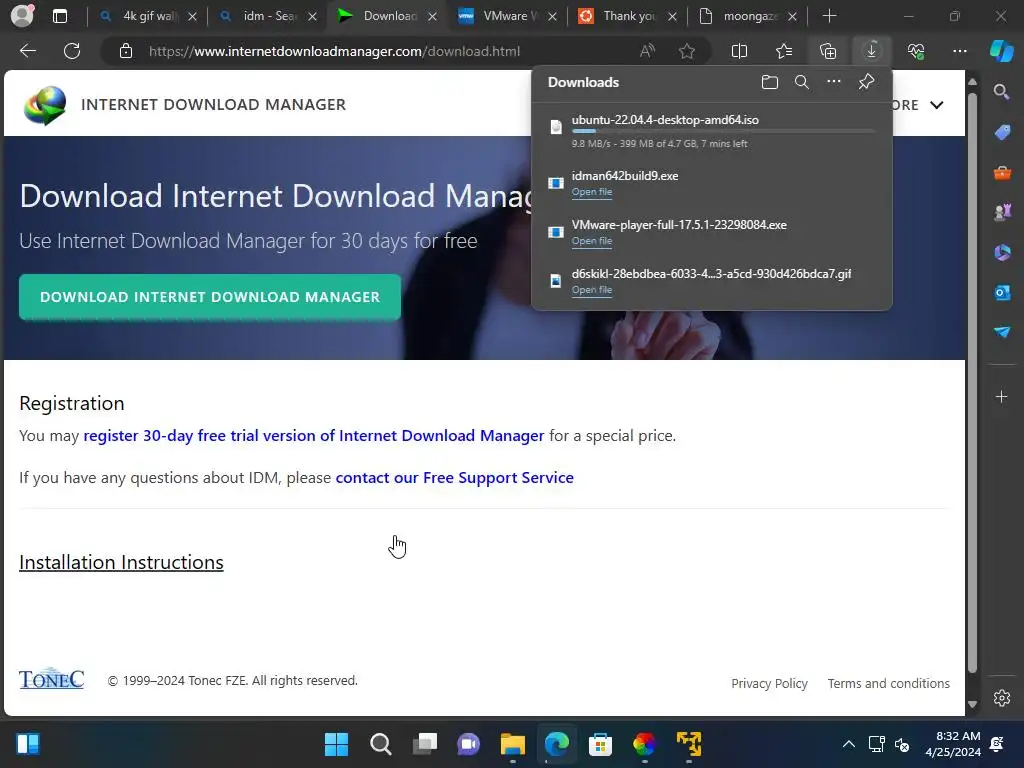Open sidebar Outlook icon
The width and height of the screenshot is (1024, 768).
pyautogui.click(x=1002, y=293)
